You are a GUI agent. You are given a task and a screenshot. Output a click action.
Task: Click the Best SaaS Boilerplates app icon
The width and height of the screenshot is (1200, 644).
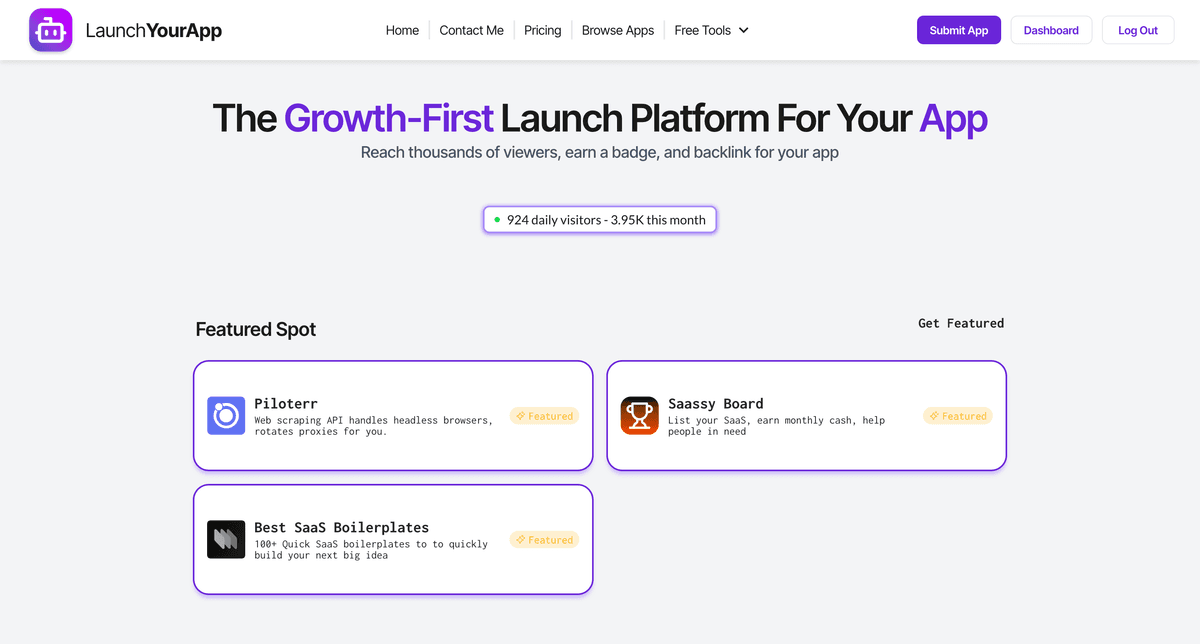(226, 540)
